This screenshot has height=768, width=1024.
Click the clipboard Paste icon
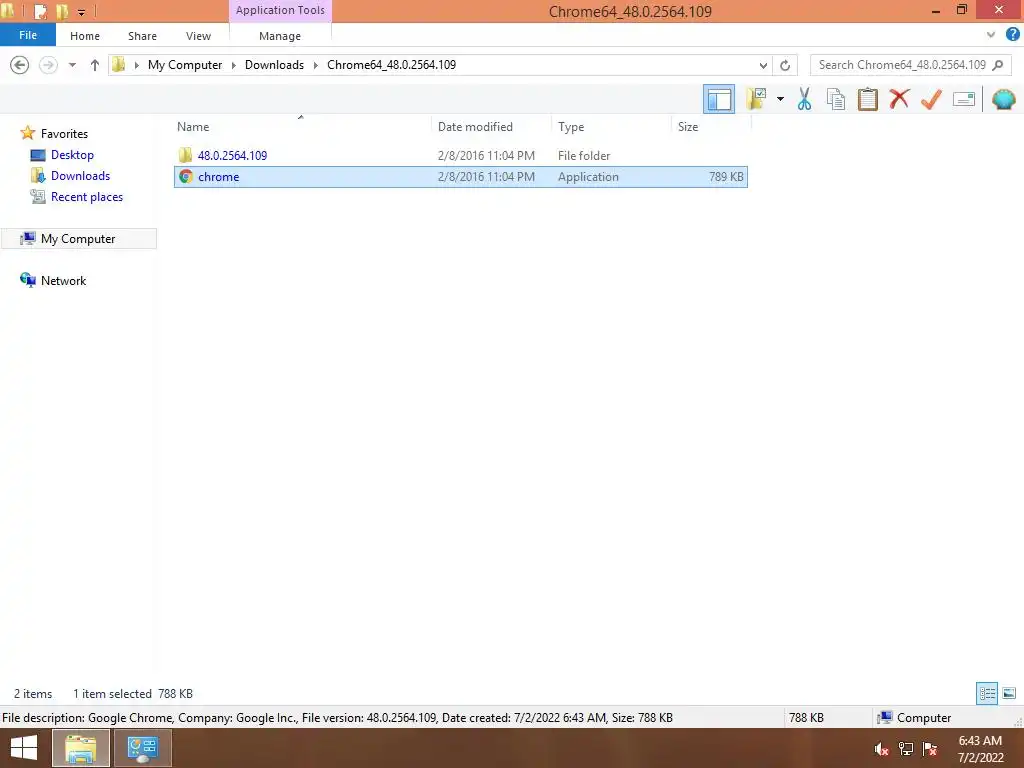(867, 99)
